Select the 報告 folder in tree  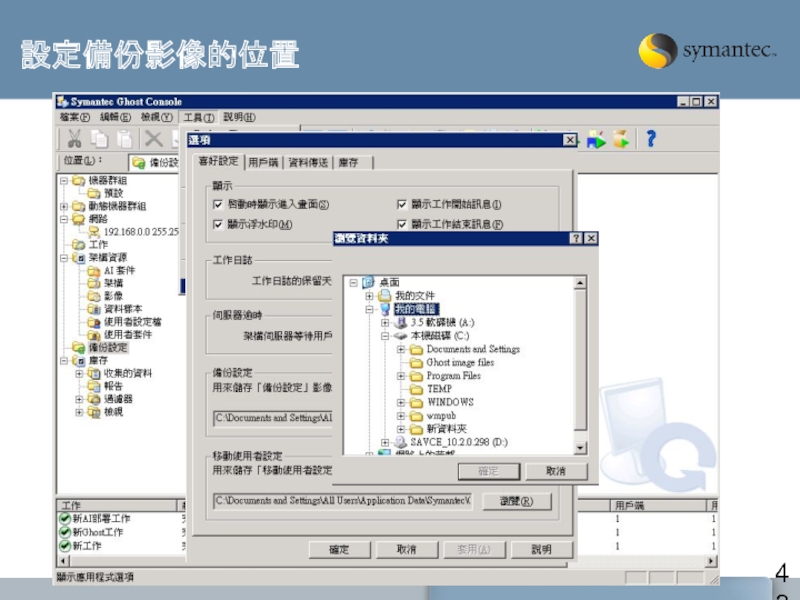[113, 386]
